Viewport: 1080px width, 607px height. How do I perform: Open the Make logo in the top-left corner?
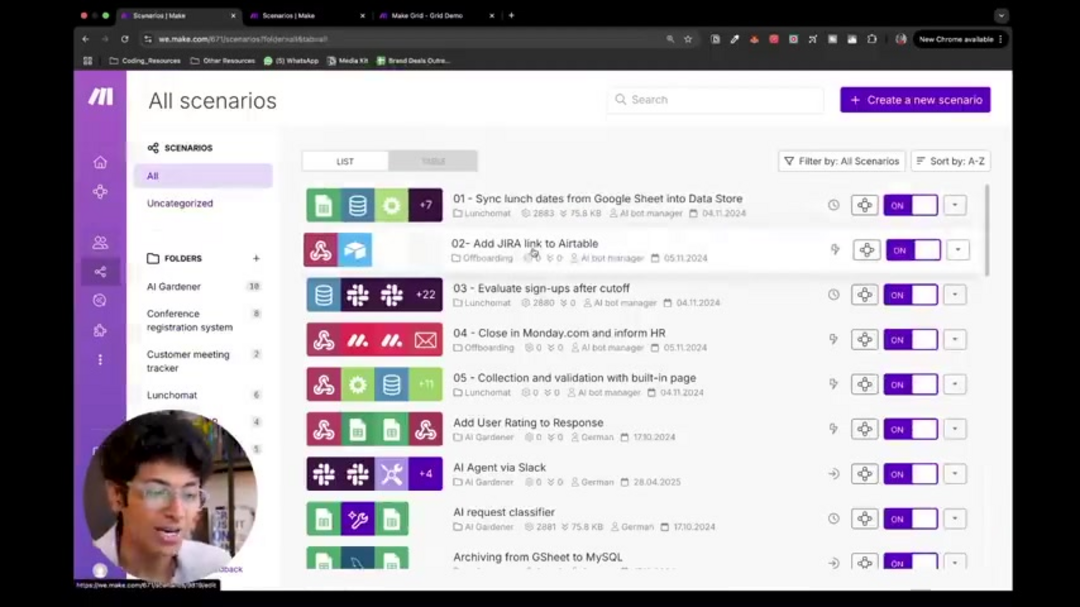pos(99,98)
